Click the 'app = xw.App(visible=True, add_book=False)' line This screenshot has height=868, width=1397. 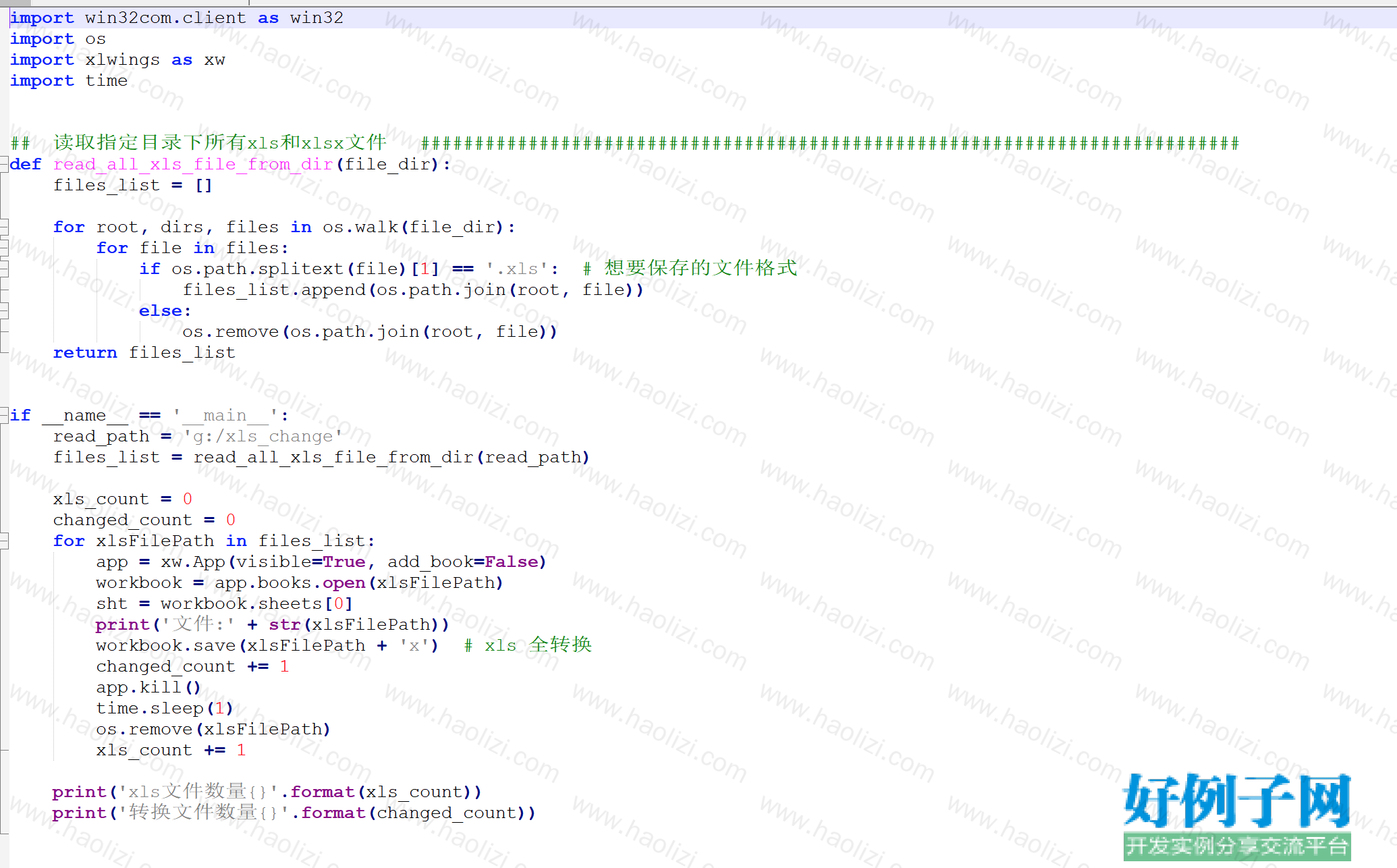[x=321, y=562]
